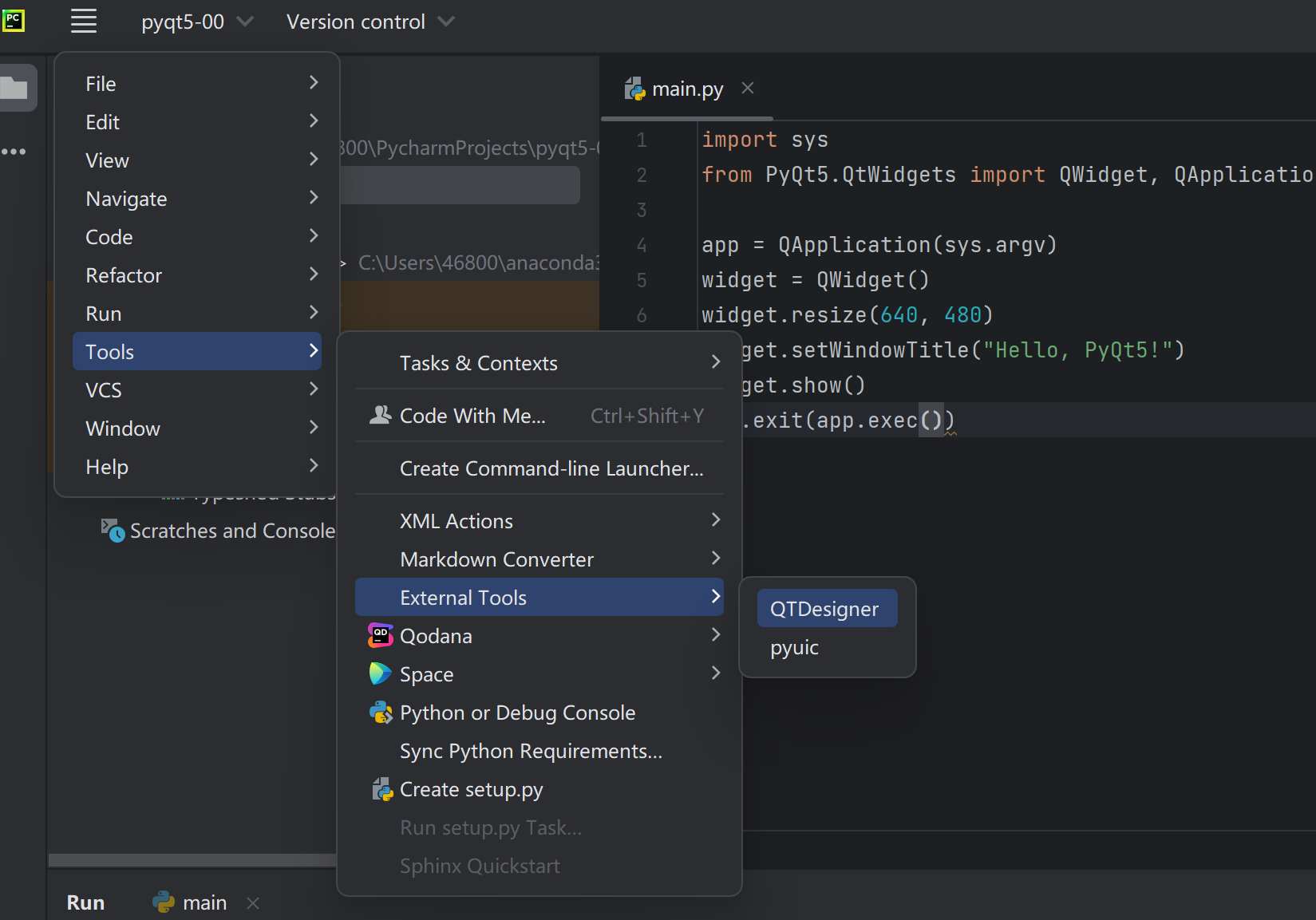
Task: Click the Qodana icon in Tools menu
Action: (380, 635)
